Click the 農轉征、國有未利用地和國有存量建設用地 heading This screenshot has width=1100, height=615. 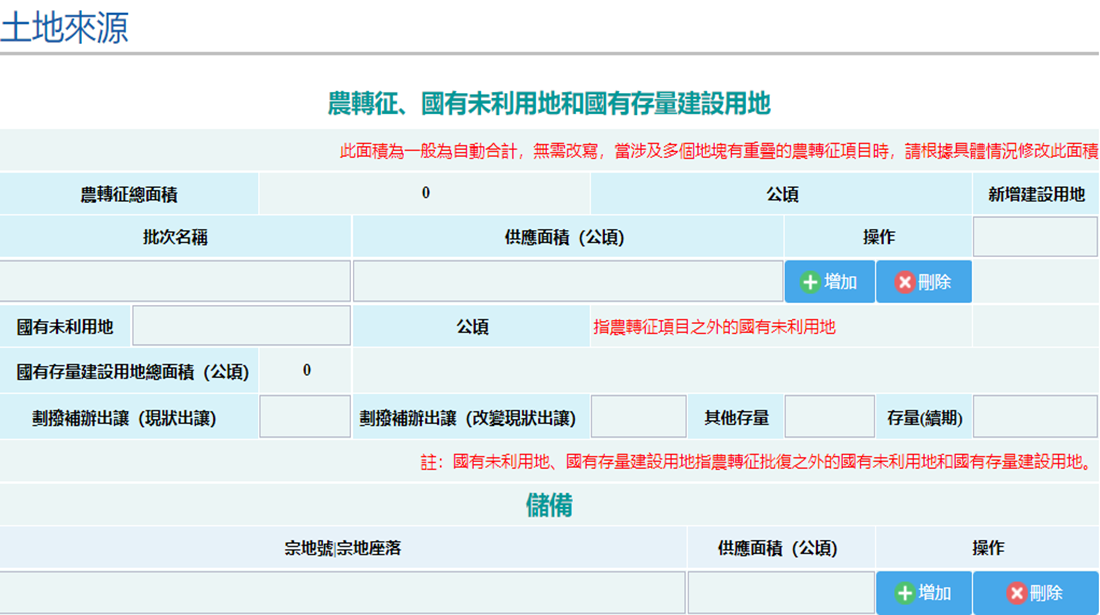pyautogui.click(x=549, y=104)
